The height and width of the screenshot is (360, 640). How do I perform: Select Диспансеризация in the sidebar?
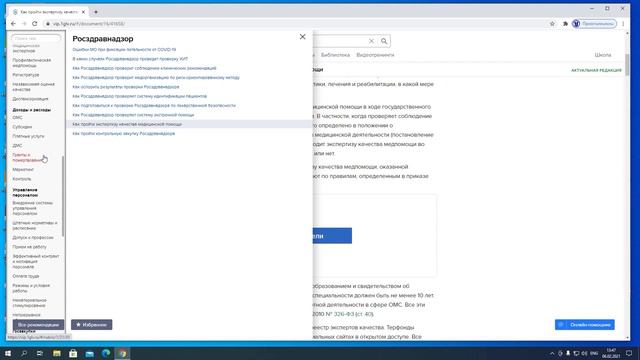30,99
